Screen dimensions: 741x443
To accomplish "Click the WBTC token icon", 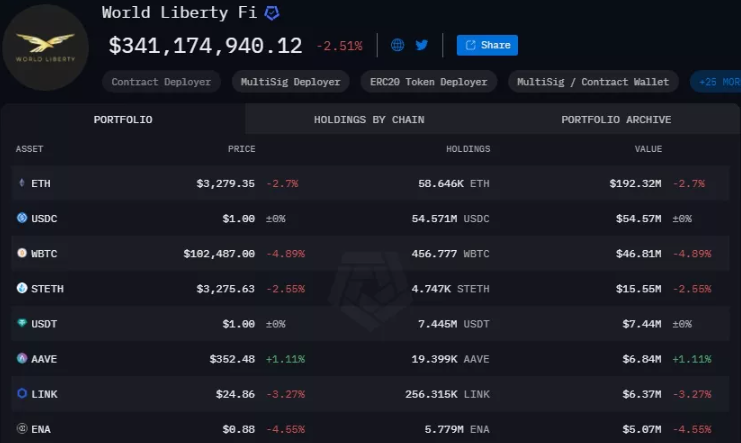I will click(x=22, y=253).
